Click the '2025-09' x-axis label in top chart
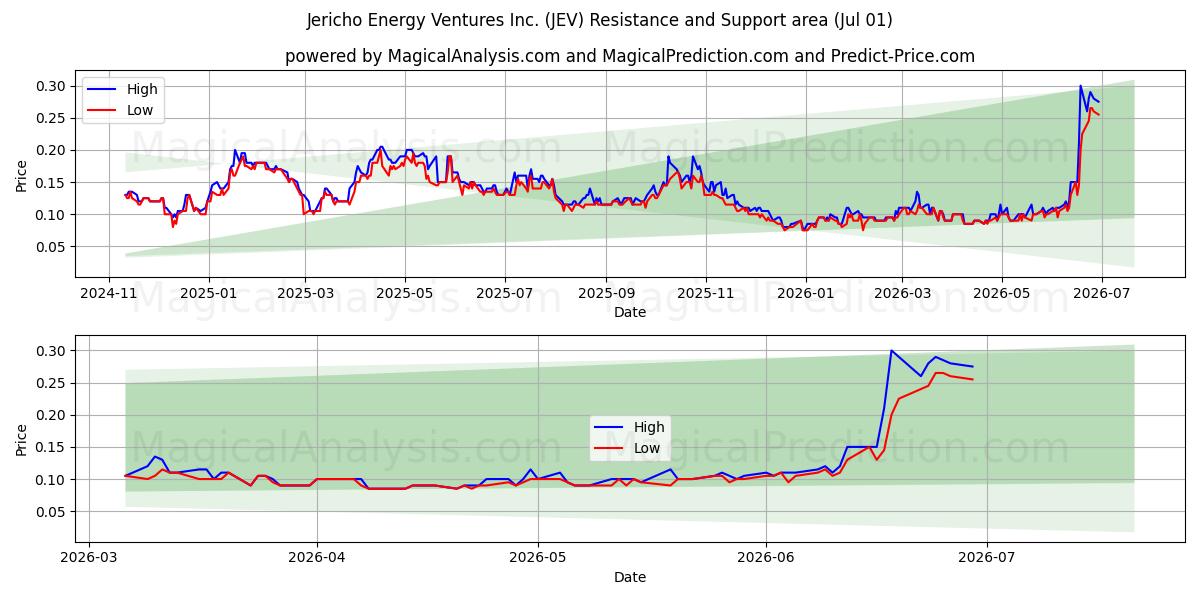The image size is (1200, 600). click(605, 294)
